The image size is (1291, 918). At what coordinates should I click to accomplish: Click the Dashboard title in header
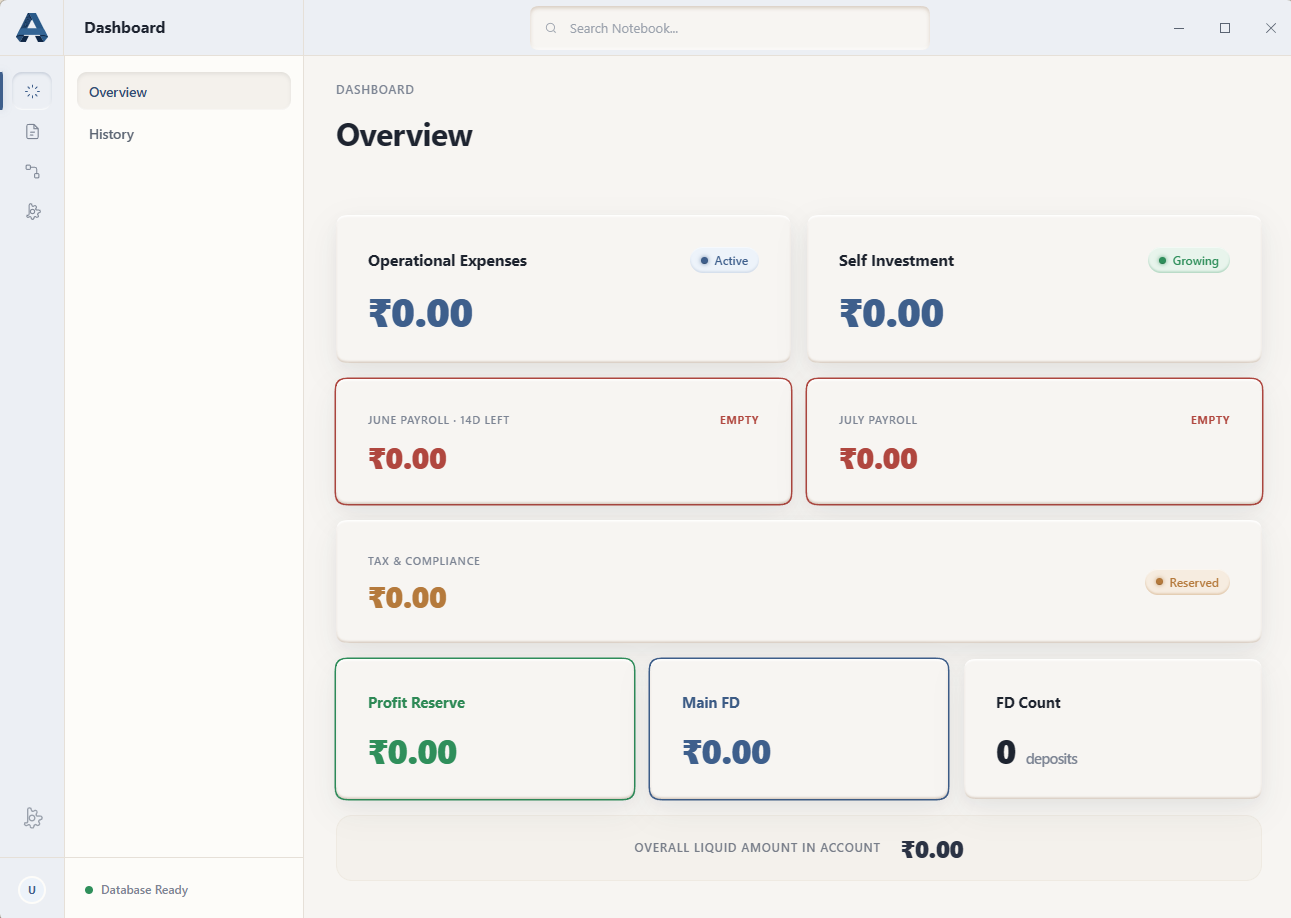tap(125, 28)
